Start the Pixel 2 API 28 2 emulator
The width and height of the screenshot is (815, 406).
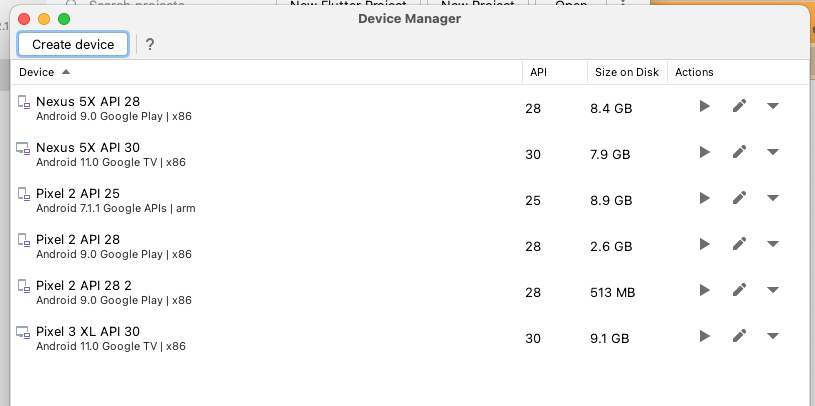[704, 290]
